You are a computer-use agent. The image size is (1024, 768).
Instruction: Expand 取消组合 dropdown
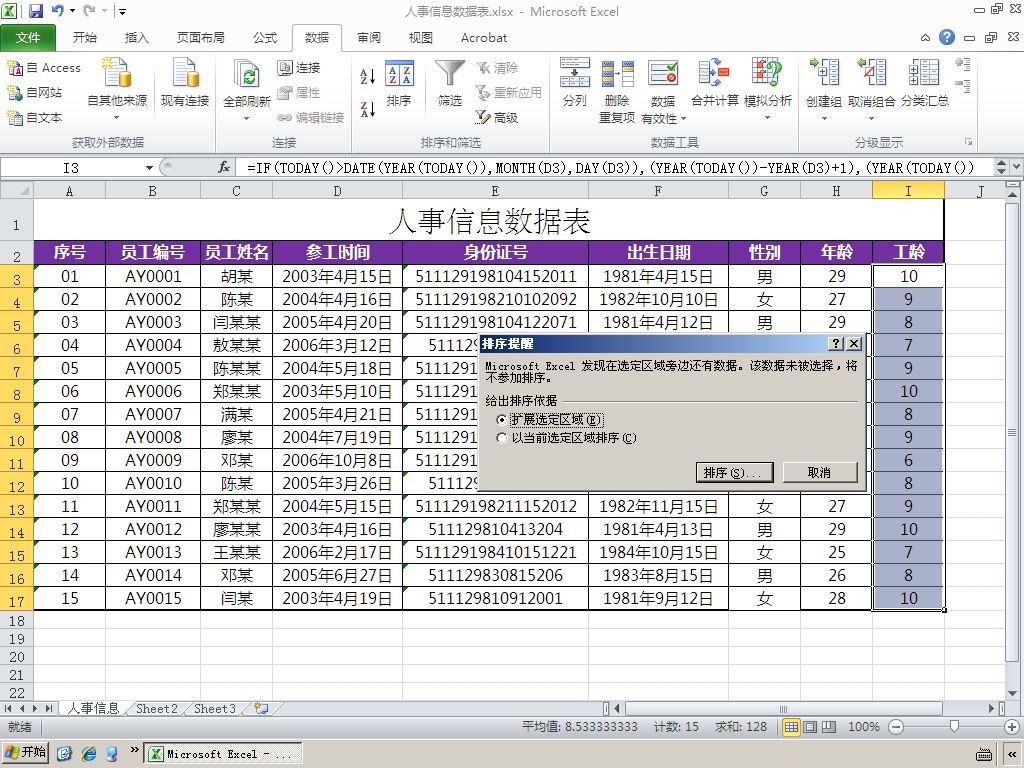point(871,118)
